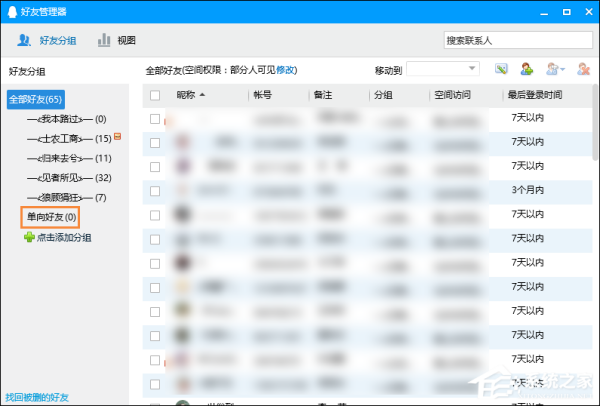Open the 移动到 combo box
The image size is (600, 406).
click(x=442, y=69)
